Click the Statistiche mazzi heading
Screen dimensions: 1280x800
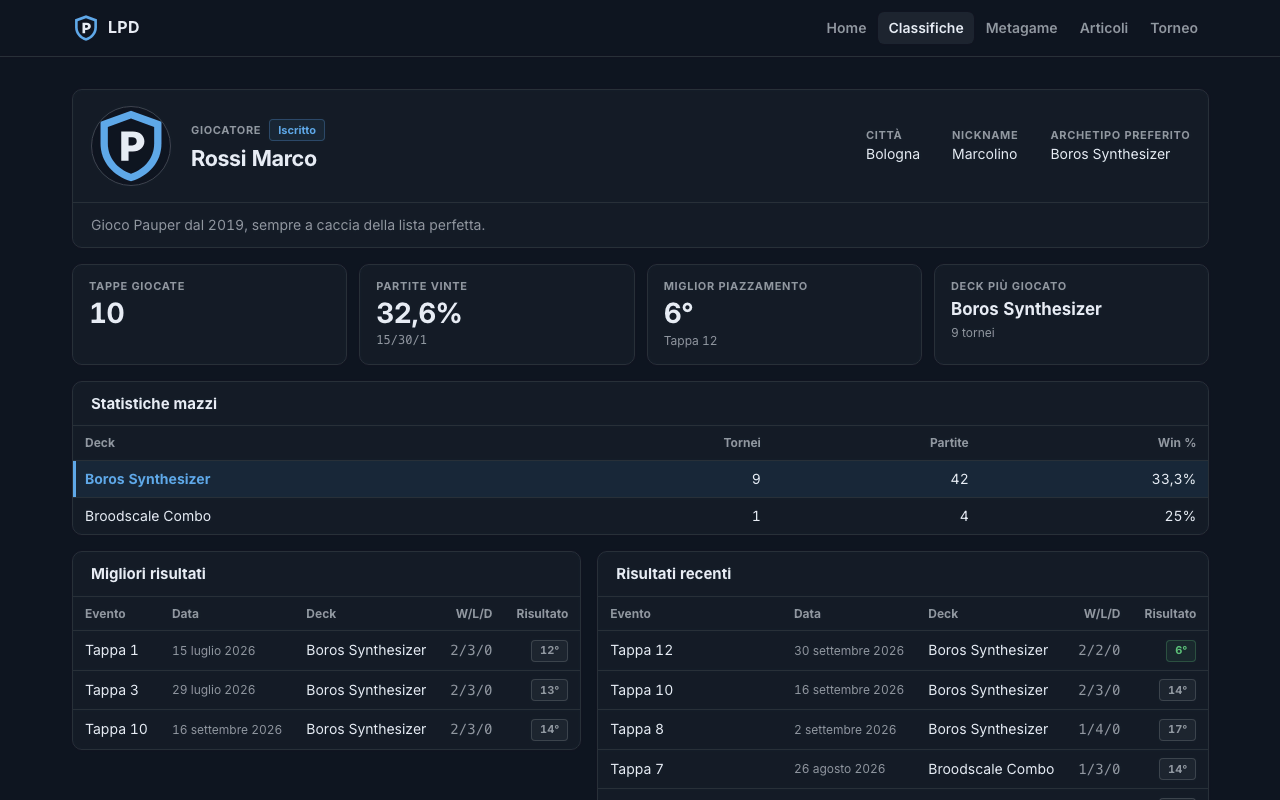click(154, 404)
